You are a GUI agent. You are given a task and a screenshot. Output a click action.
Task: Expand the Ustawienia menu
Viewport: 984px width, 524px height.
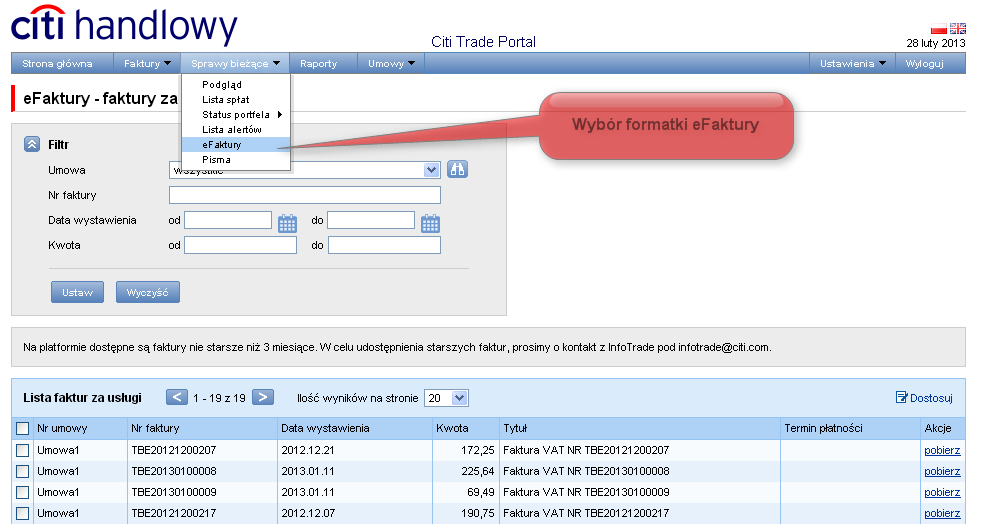point(852,63)
